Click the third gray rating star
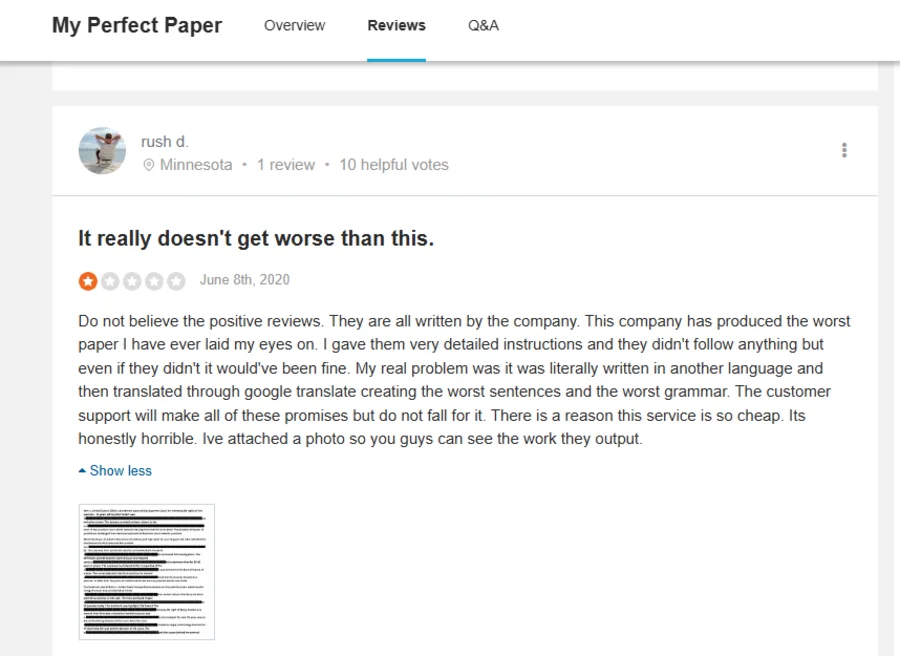 (x=132, y=281)
